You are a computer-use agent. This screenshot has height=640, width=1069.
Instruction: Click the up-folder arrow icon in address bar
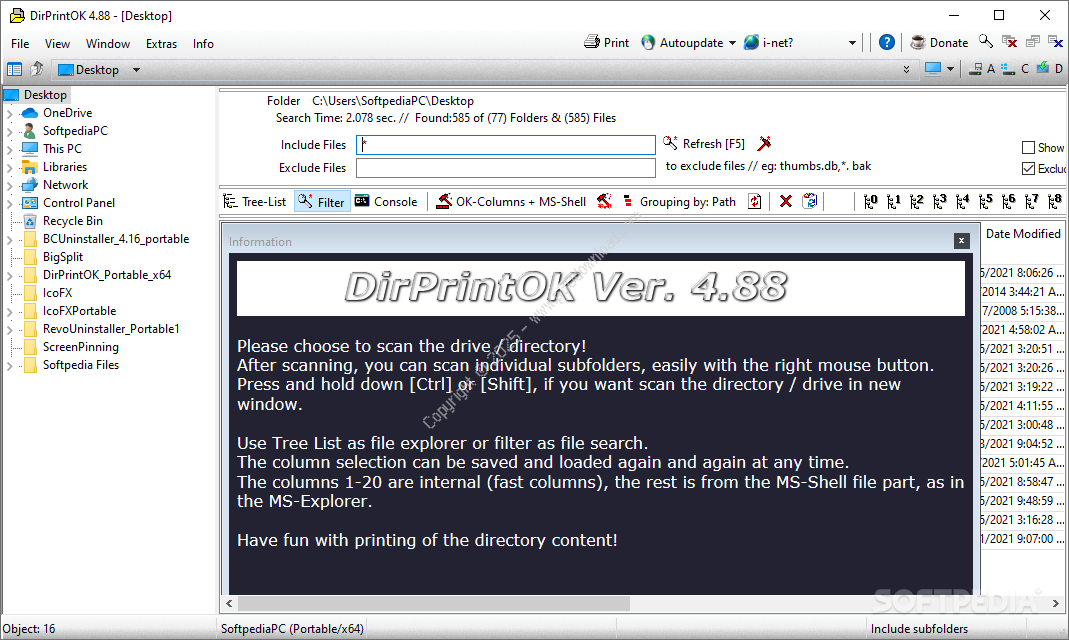(x=37, y=70)
